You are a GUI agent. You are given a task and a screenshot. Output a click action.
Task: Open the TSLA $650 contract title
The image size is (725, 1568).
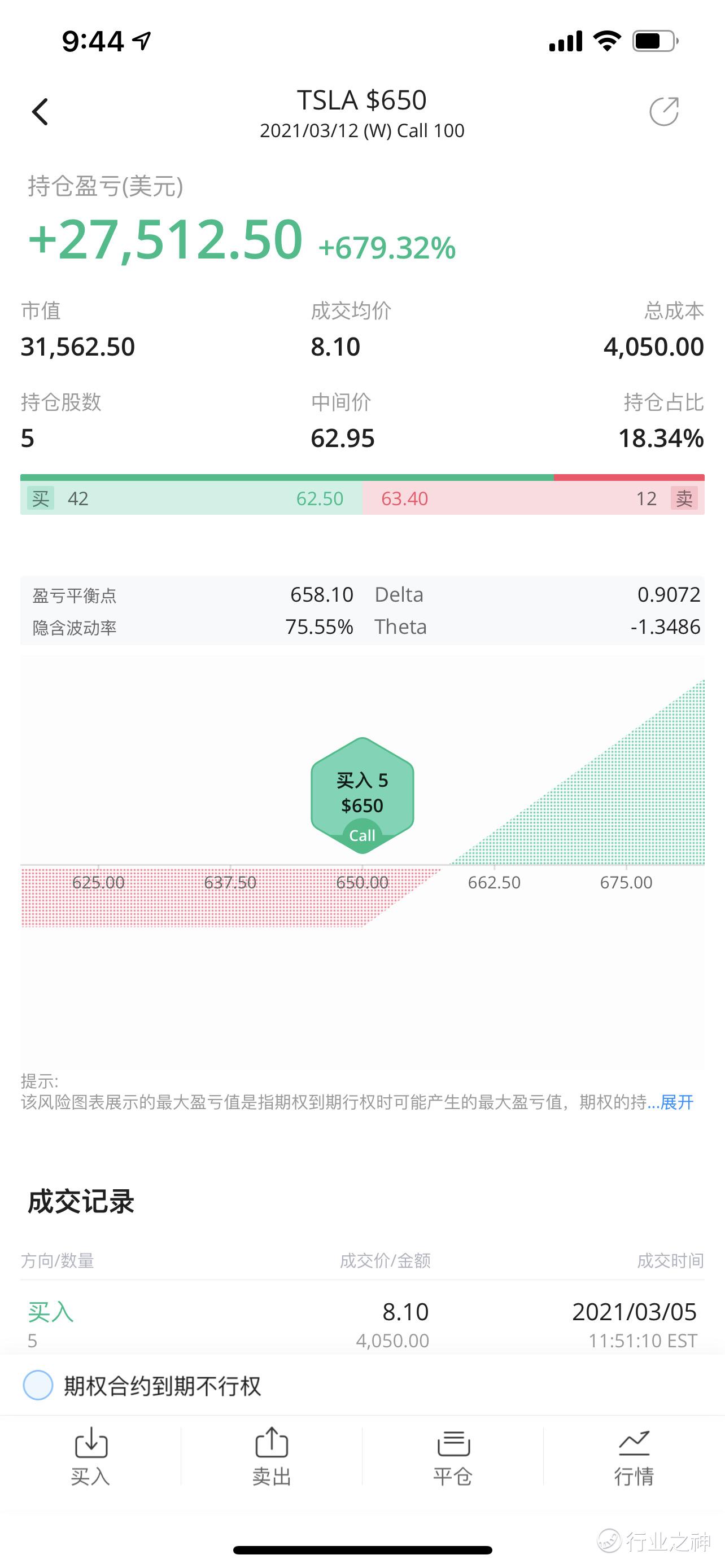point(362,100)
